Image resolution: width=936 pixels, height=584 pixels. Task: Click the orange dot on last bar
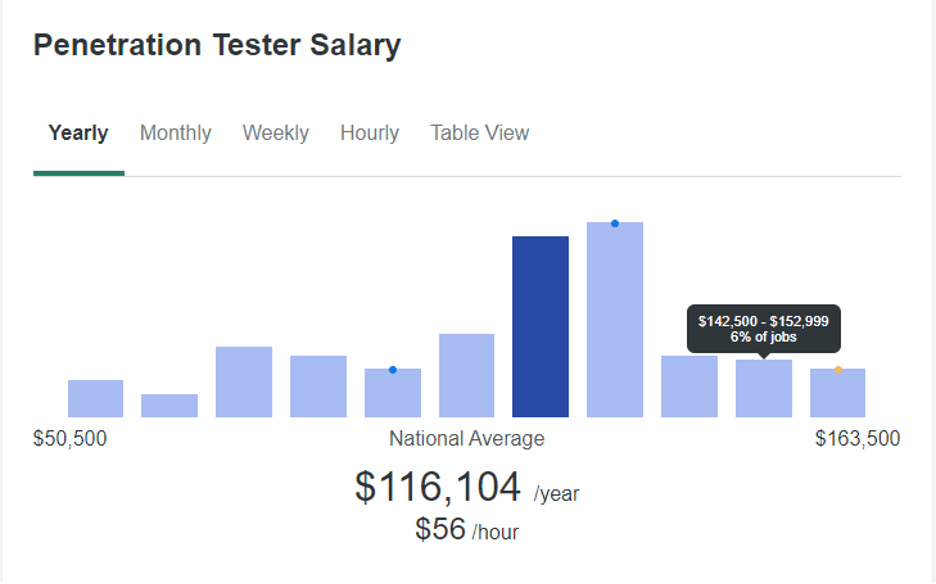click(838, 370)
